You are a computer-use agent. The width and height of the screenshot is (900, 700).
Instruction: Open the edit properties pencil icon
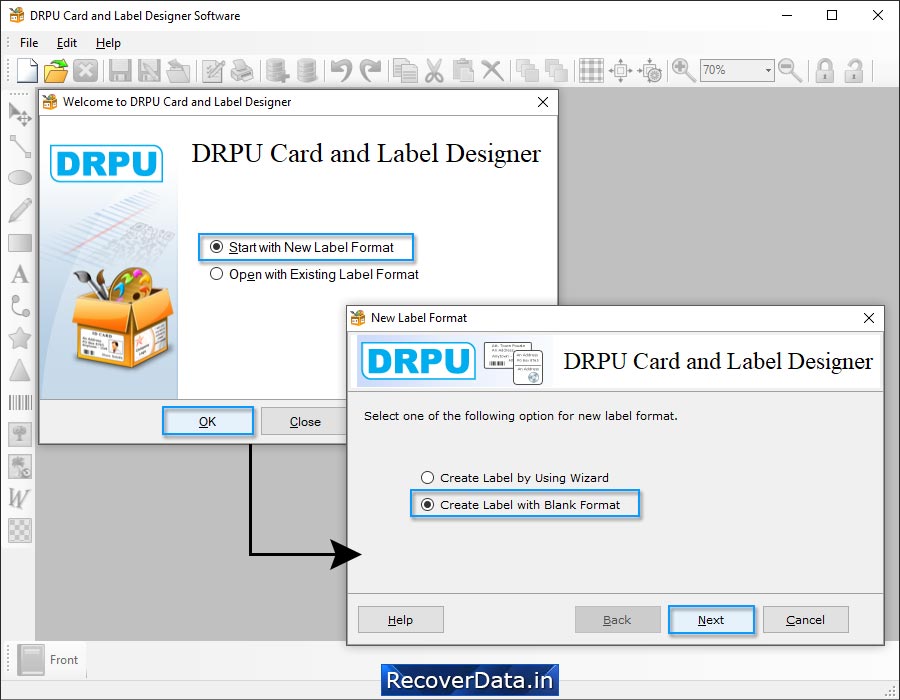coord(214,71)
